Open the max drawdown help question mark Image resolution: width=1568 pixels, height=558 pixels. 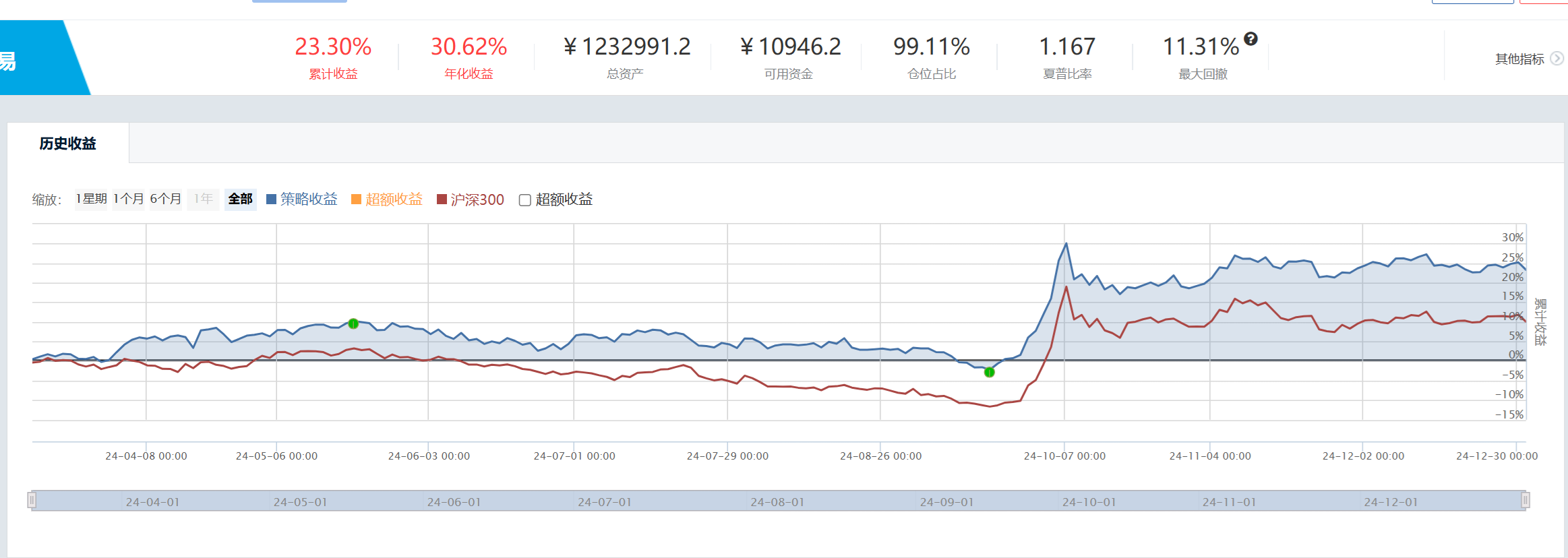pos(1250,39)
